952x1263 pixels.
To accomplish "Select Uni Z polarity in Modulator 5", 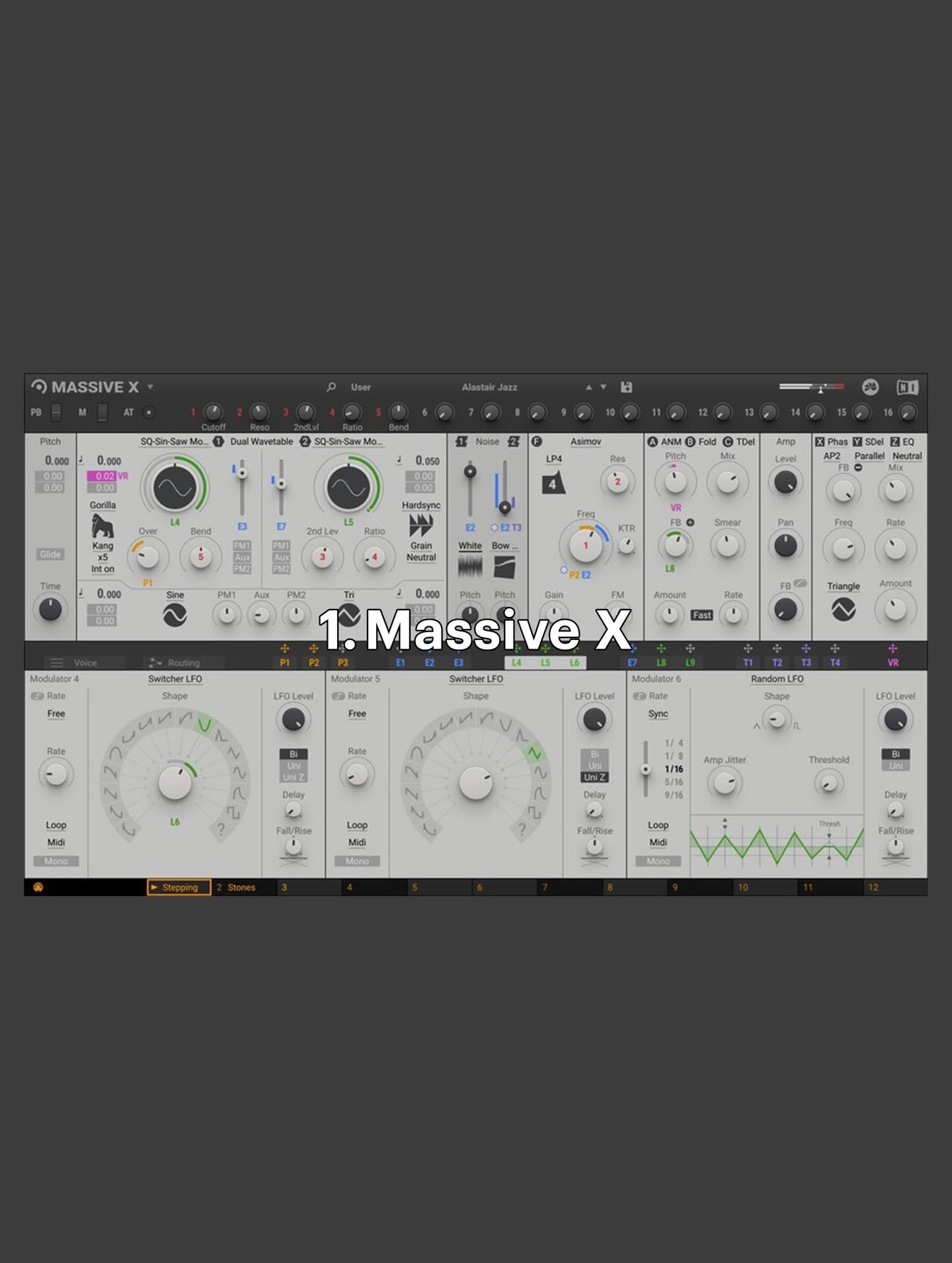I will pos(594,777).
